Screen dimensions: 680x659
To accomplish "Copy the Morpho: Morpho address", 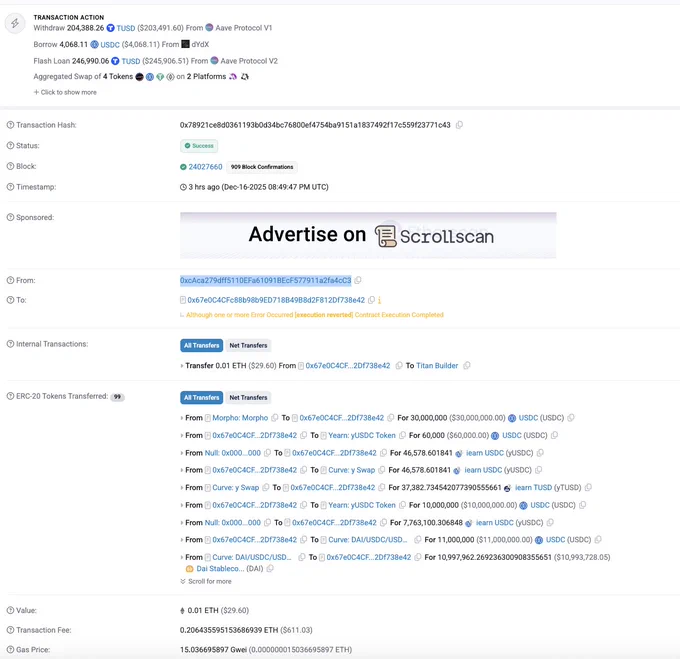I will point(275,418).
